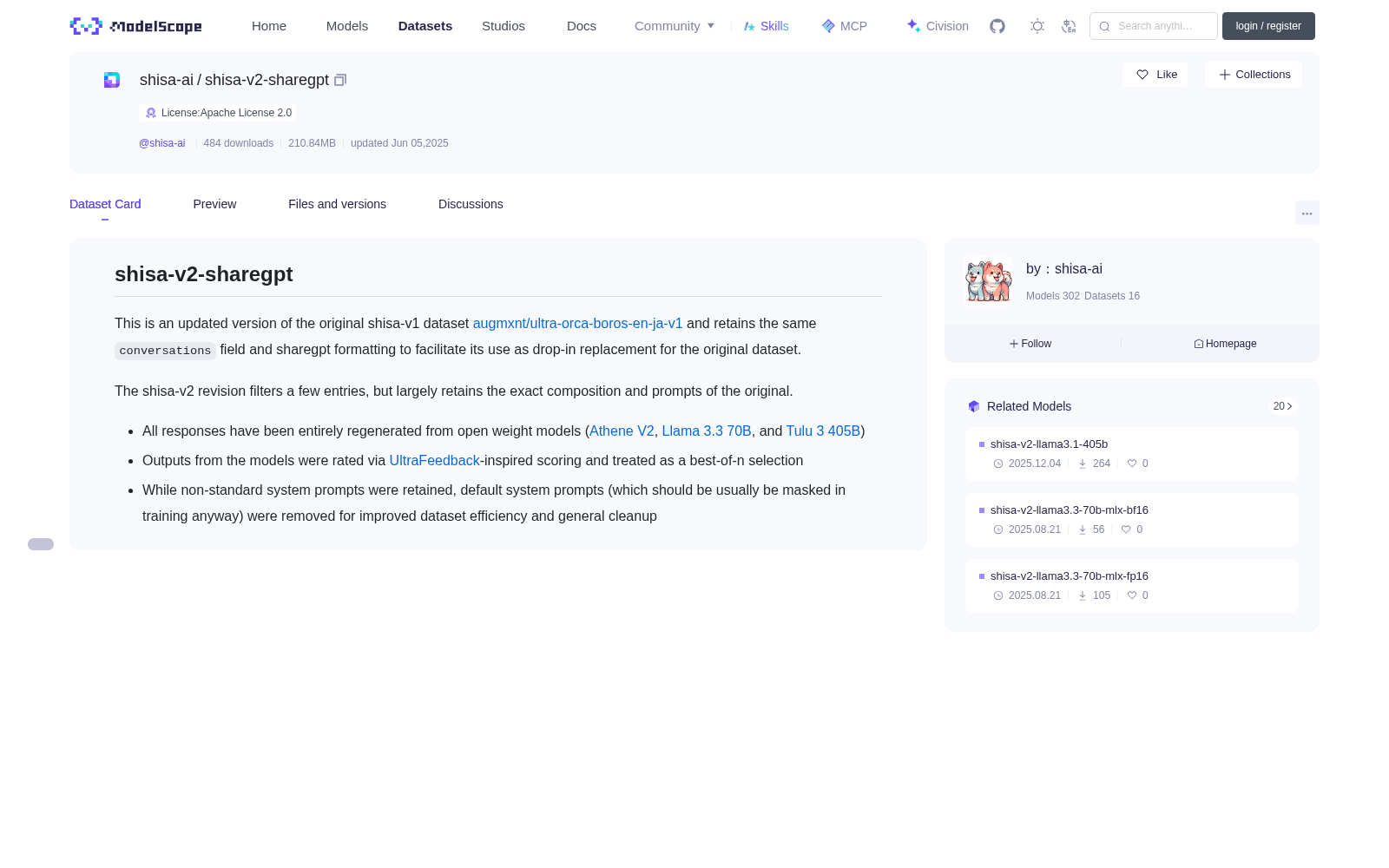Click the ModelScope logo
The width and height of the screenshot is (1389, 868).
click(x=135, y=26)
